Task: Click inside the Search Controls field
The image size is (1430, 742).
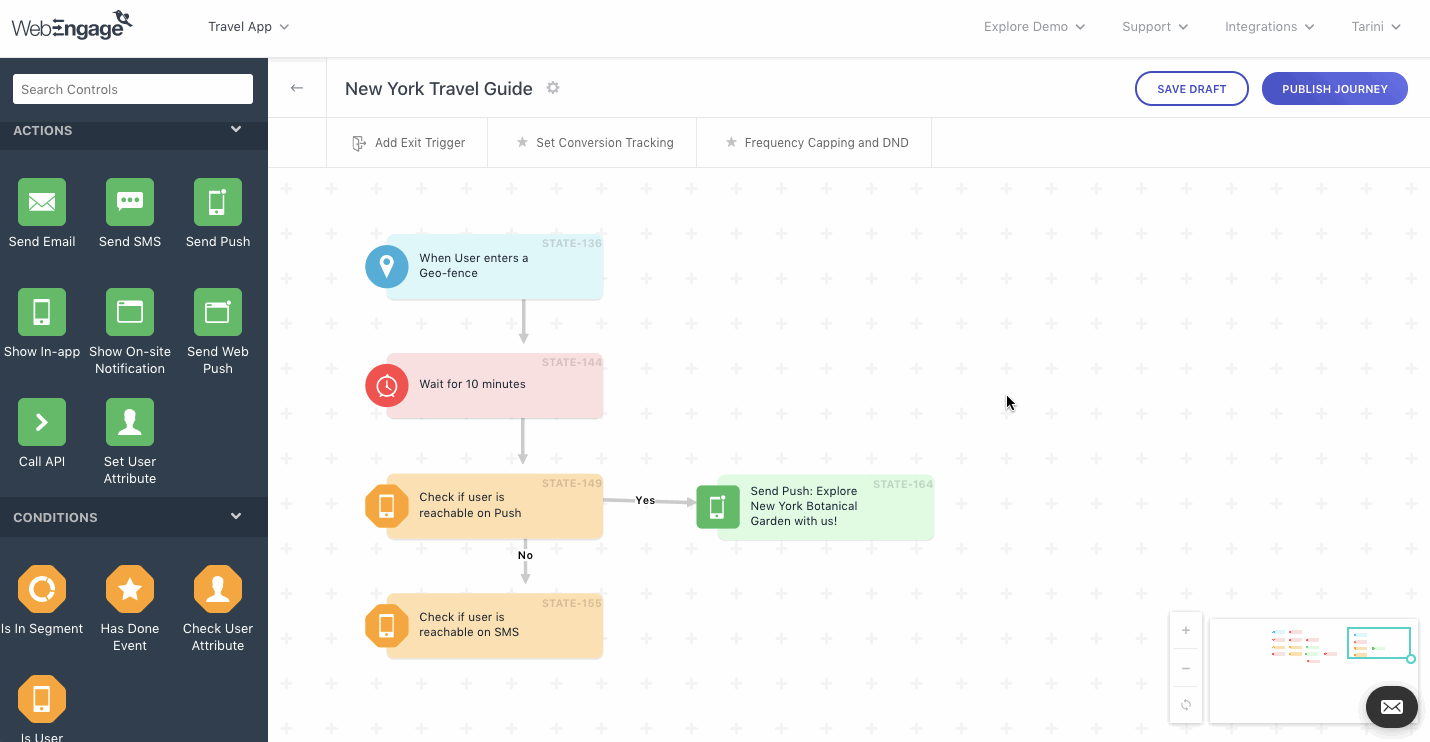Action: point(132,88)
